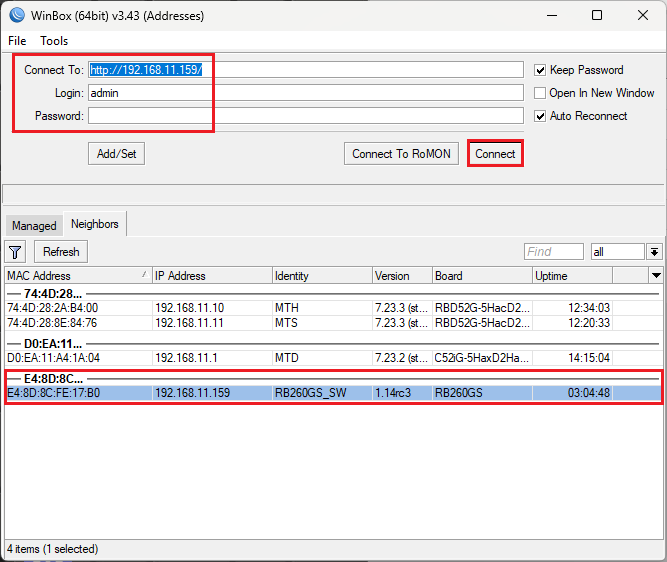Image resolution: width=667 pixels, height=562 pixels.
Task: Click version 7.23.2 cell
Action: coord(401,358)
